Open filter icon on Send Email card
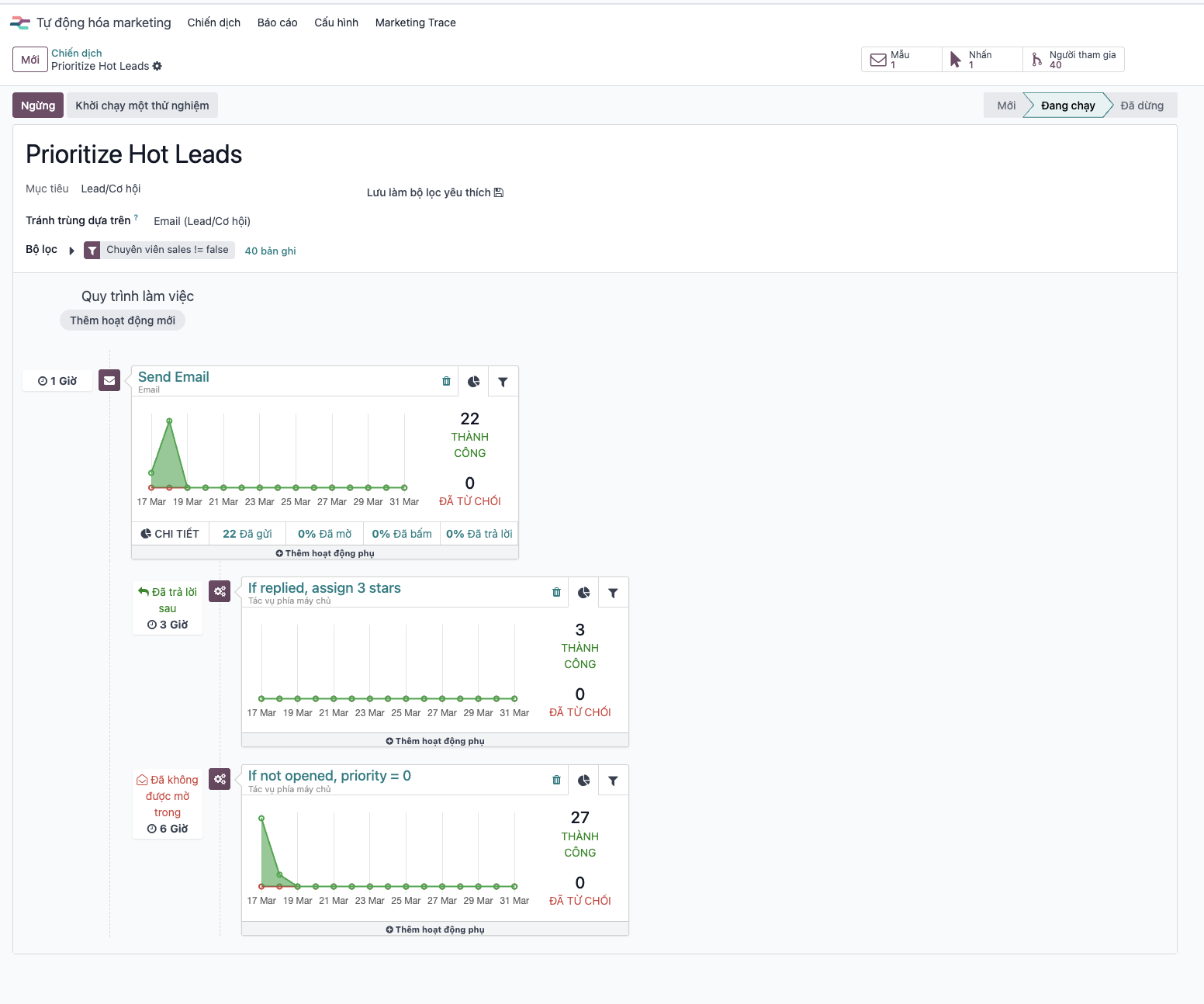The width and height of the screenshot is (1204, 1004). tap(503, 382)
